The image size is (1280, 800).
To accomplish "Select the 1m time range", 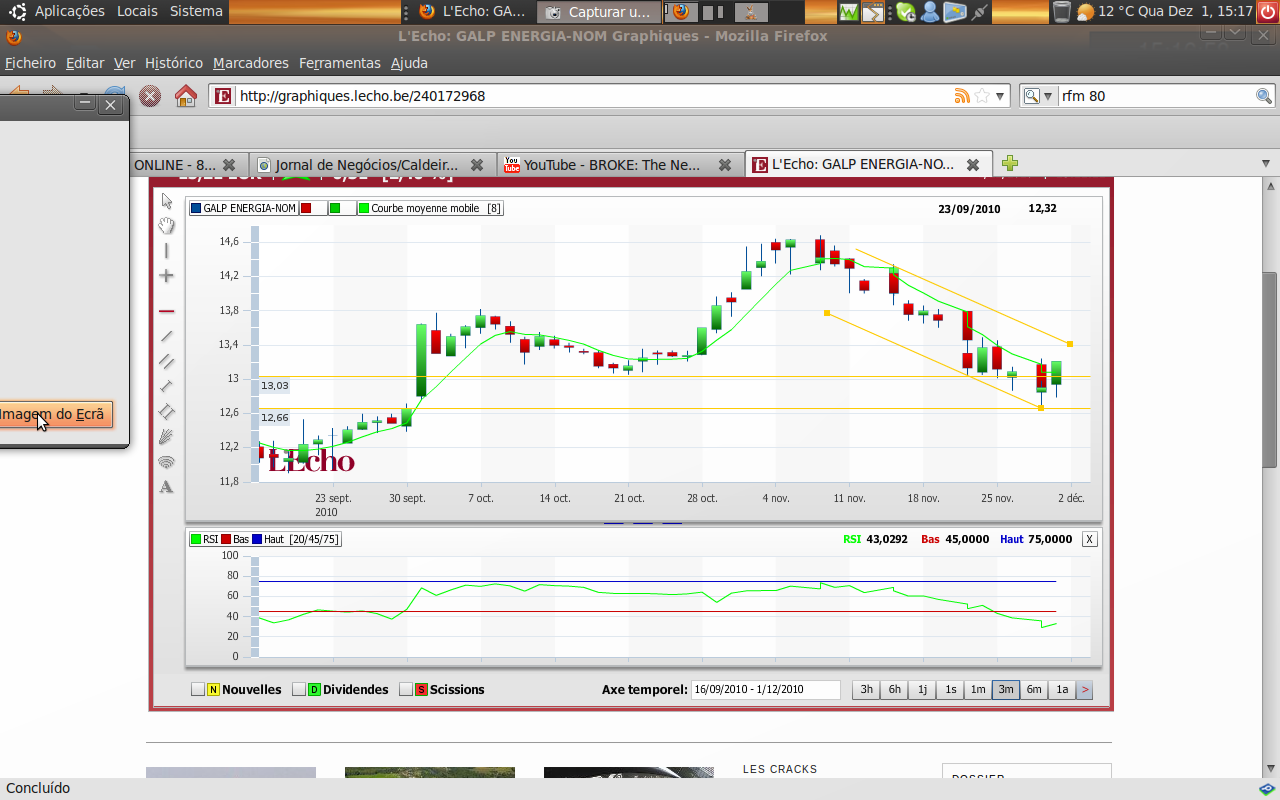I will click(x=979, y=689).
